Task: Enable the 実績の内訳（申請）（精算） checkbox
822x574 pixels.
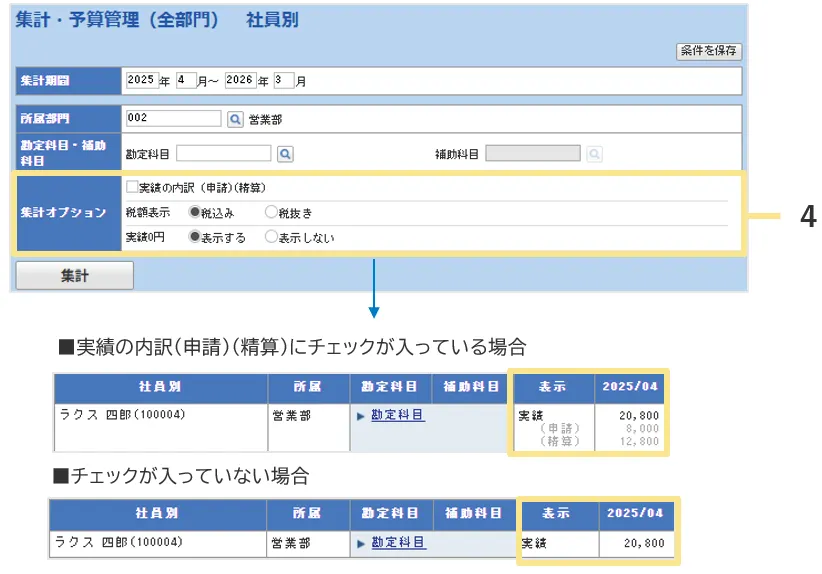Action: pos(132,187)
